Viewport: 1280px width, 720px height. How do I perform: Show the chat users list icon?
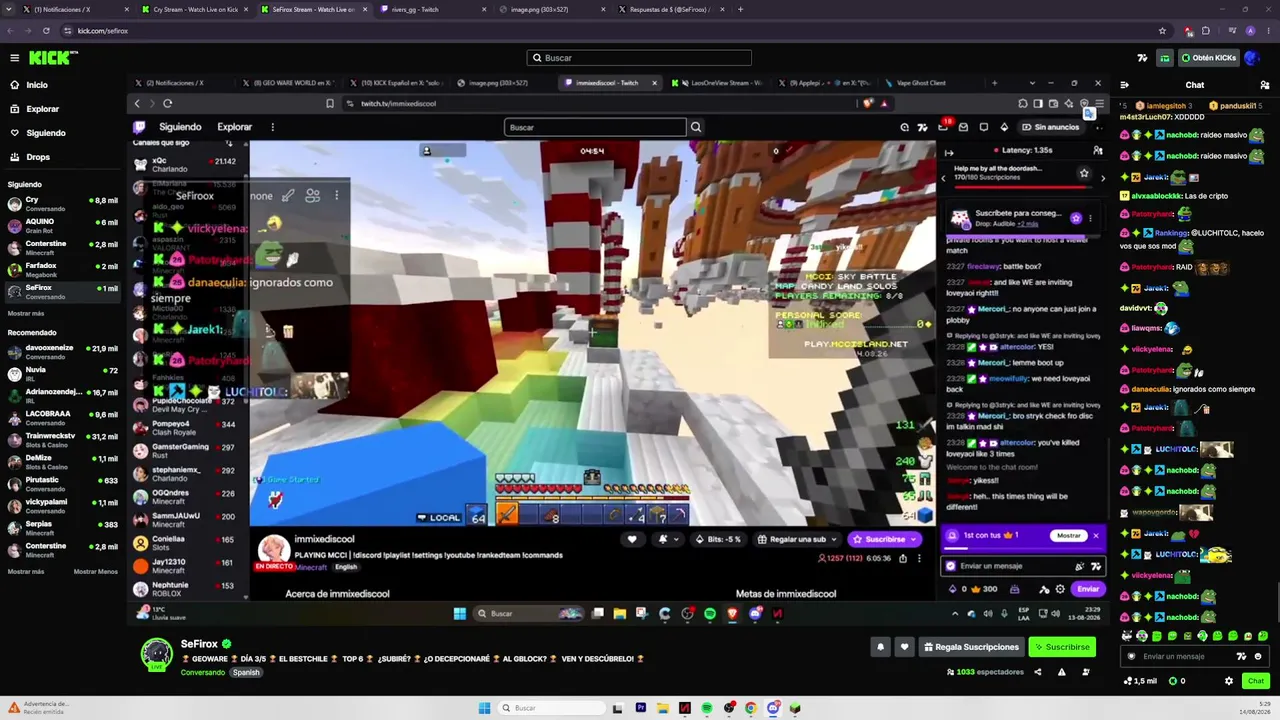[1265, 85]
